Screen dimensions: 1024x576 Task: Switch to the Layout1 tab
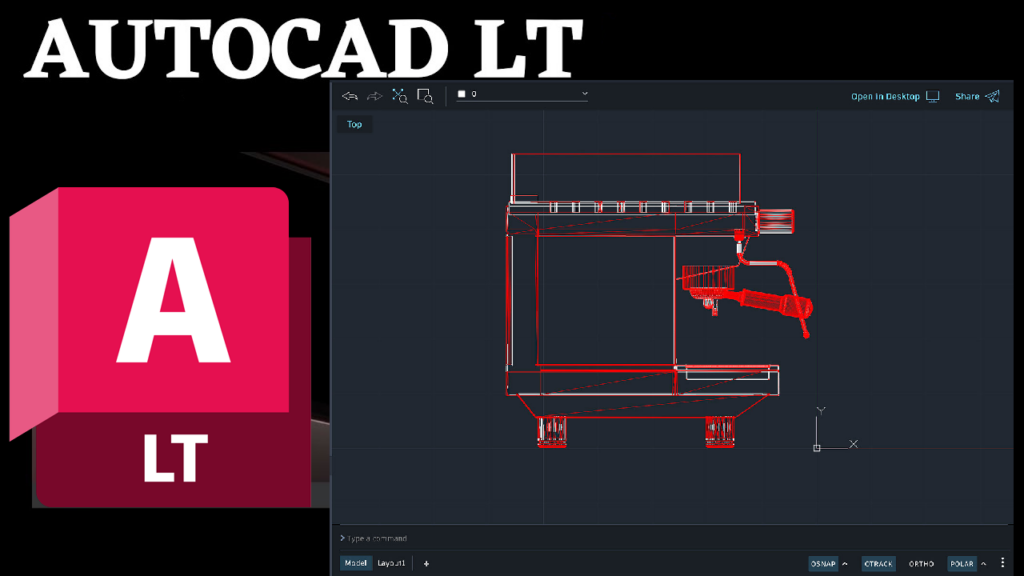[391, 564]
